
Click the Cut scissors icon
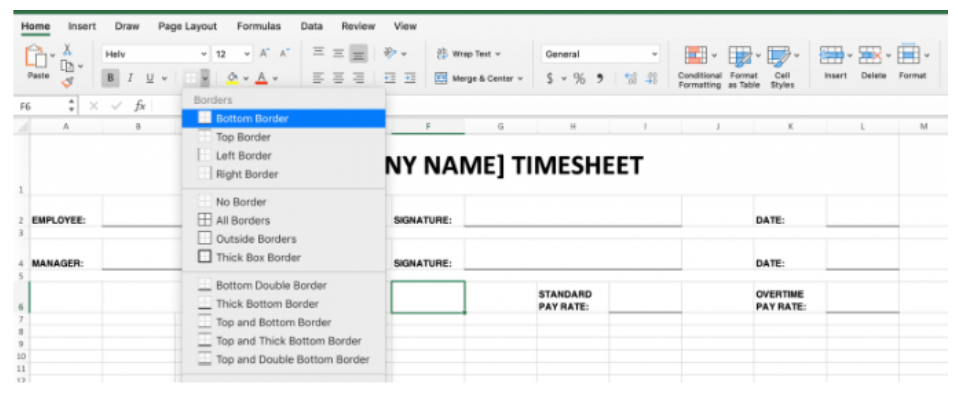68,50
